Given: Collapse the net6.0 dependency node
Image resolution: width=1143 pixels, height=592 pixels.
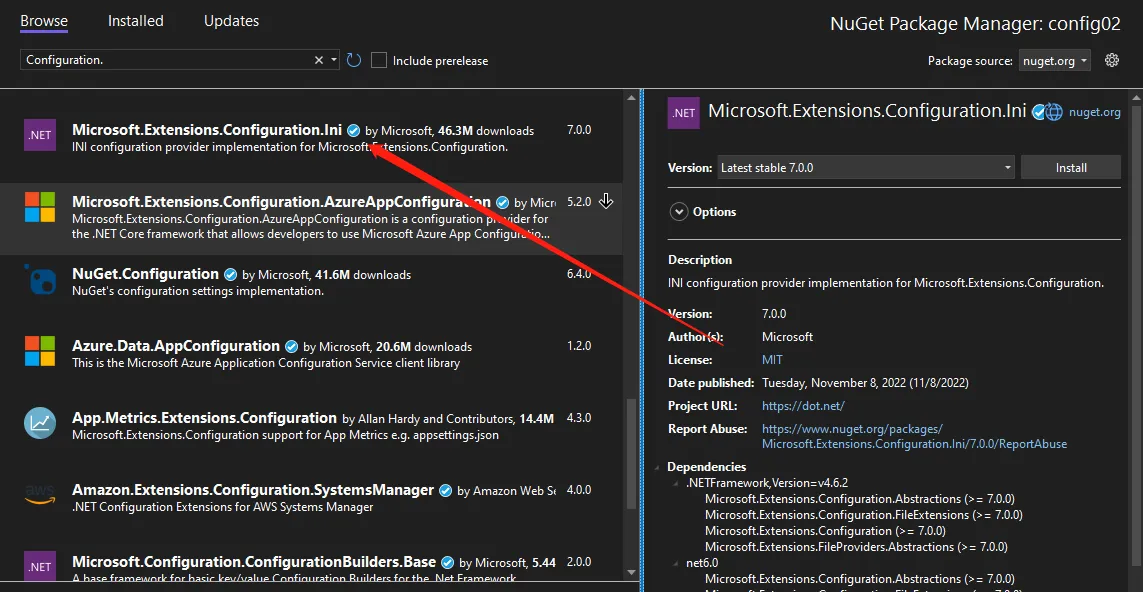Looking at the screenshot, I should (x=677, y=563).
